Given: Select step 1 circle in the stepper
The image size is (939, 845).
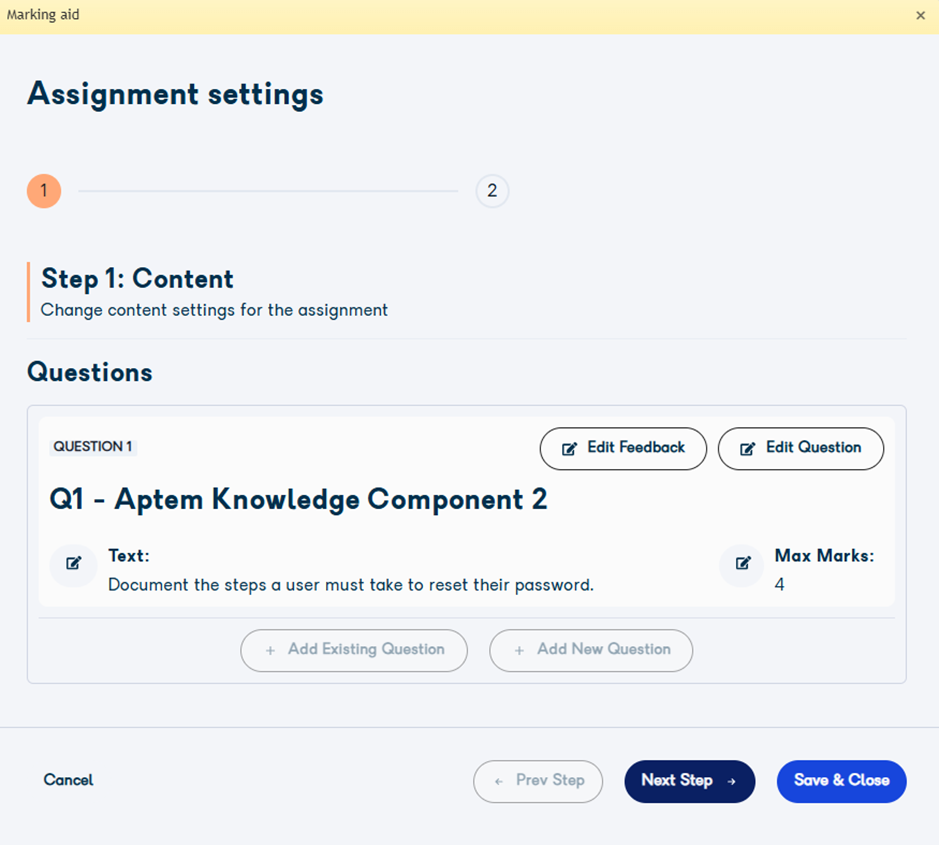Looking at the screenshot, I should click(x=44, y=191).
